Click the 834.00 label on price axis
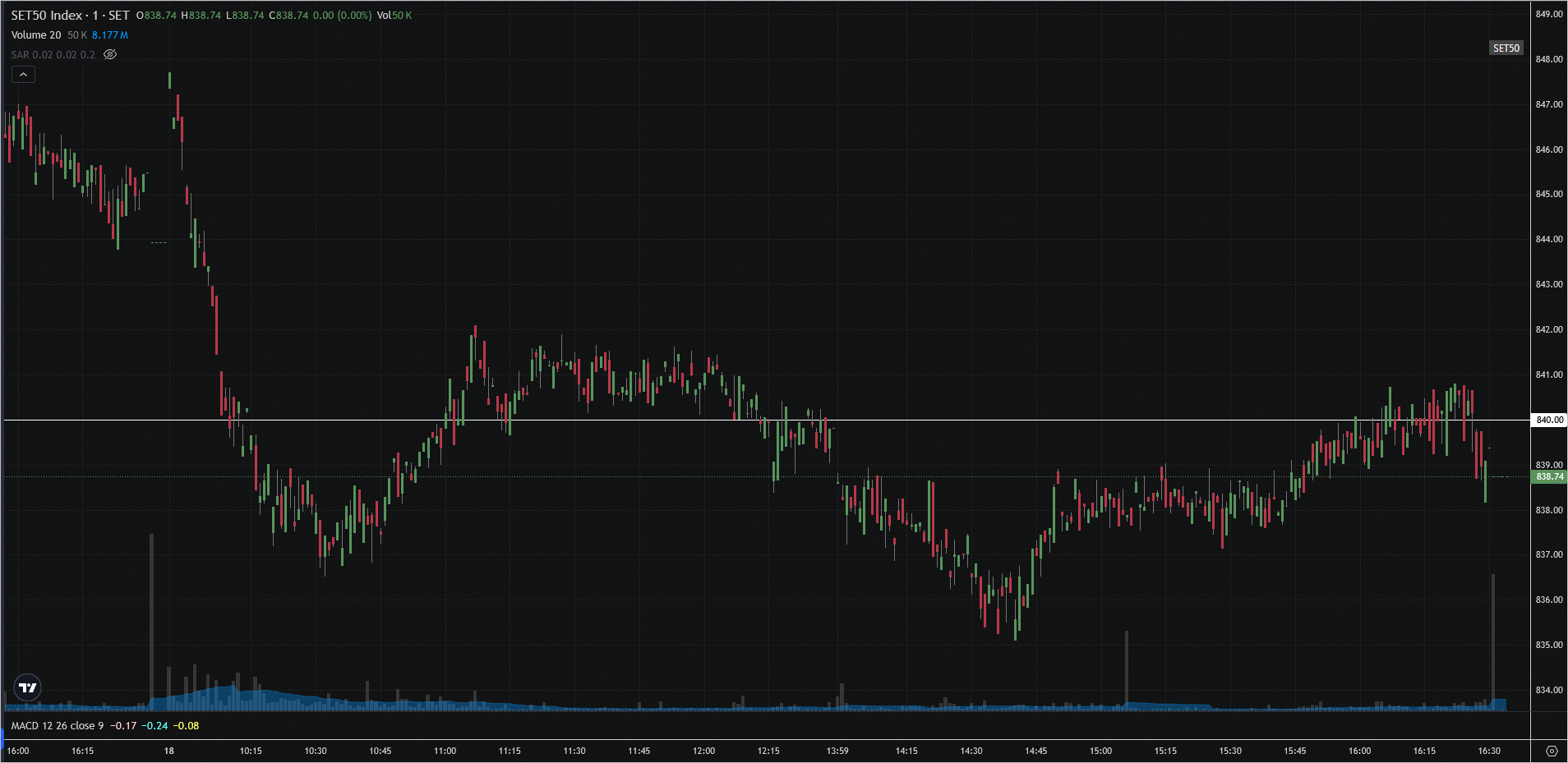This screenshot has height=763, width=1568. click(1549, 690)
